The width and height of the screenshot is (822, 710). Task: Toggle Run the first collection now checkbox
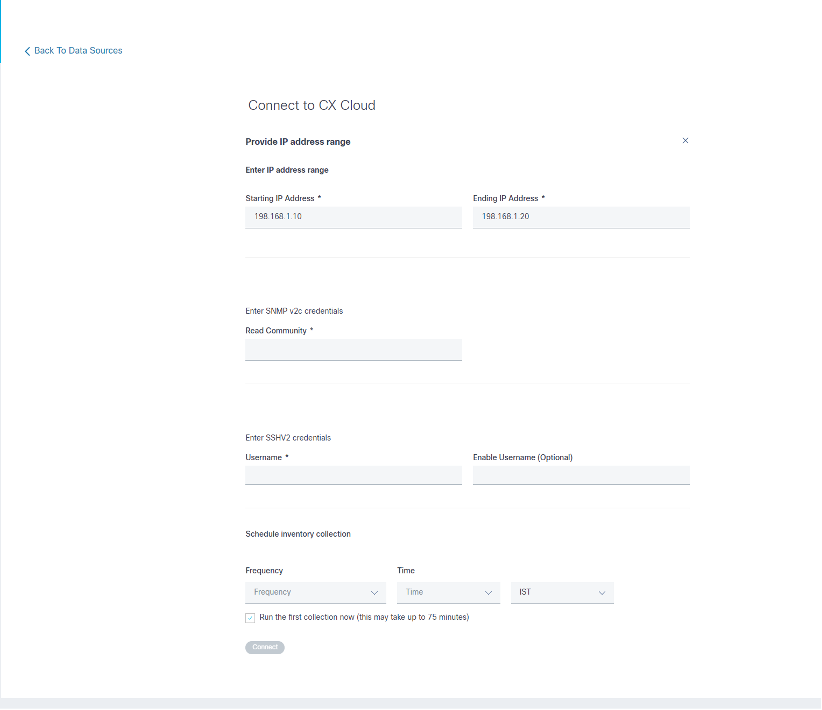250,618
